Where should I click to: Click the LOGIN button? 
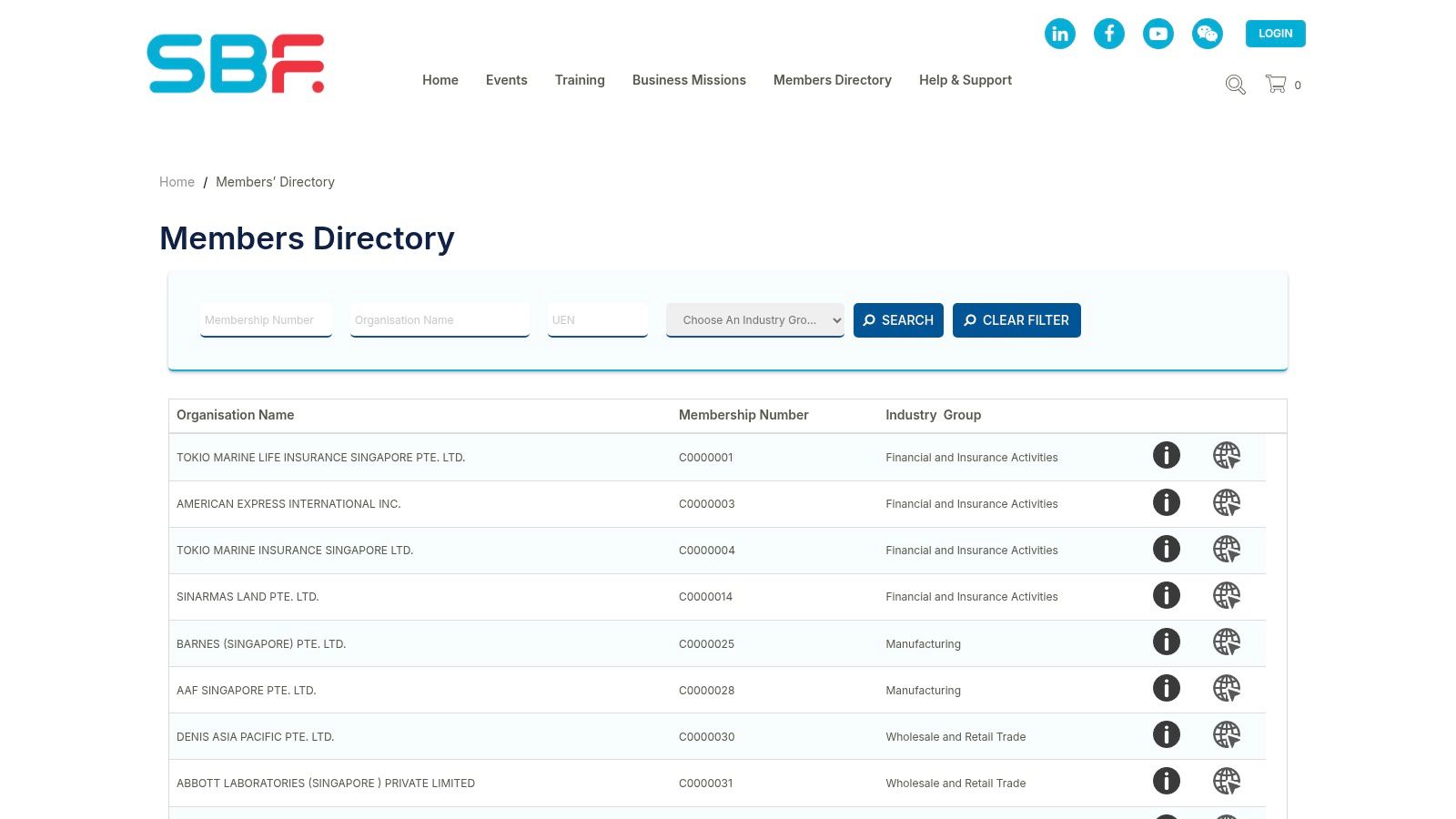point(1276,34)
